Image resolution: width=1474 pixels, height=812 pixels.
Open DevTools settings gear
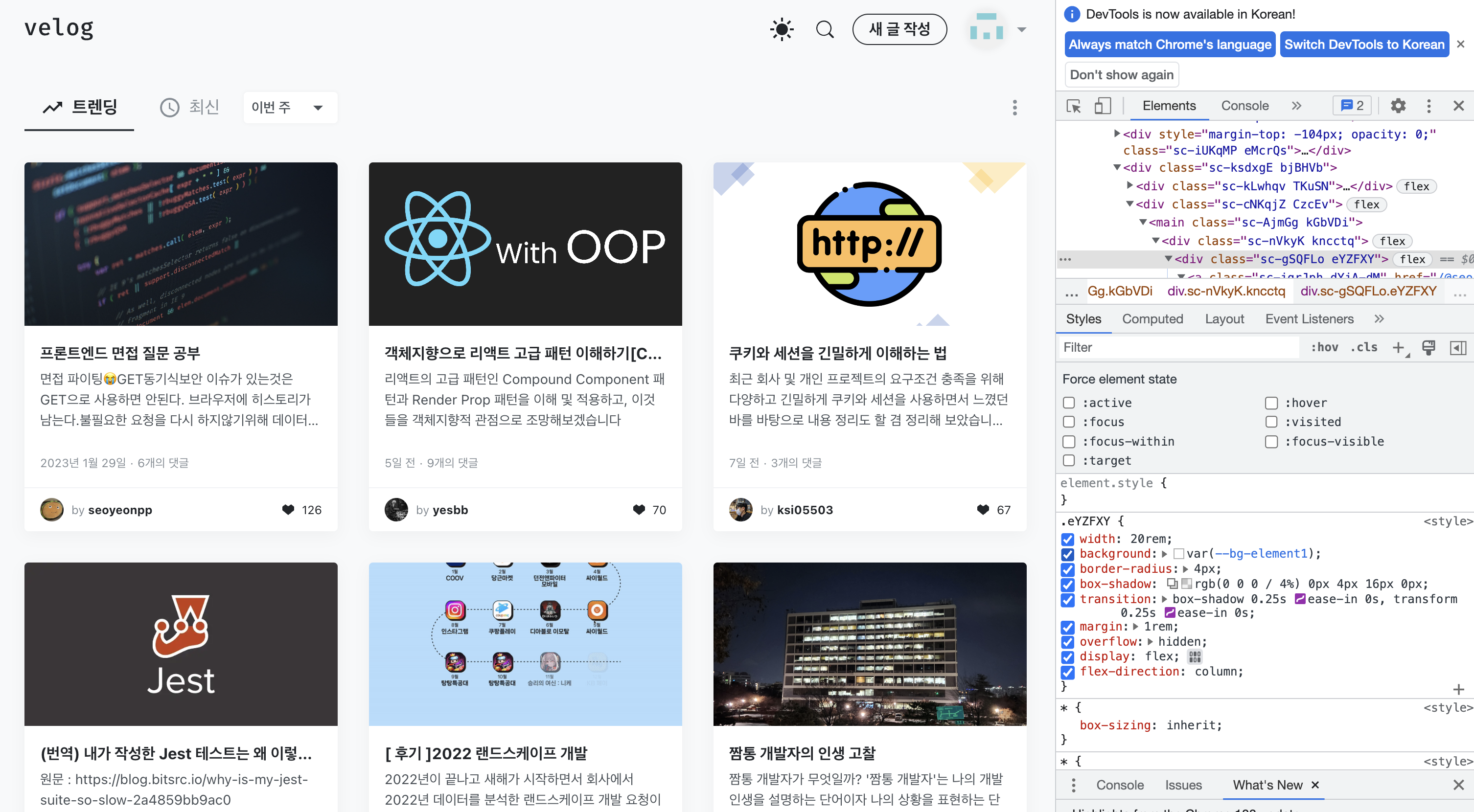[x=1398, y=106]
